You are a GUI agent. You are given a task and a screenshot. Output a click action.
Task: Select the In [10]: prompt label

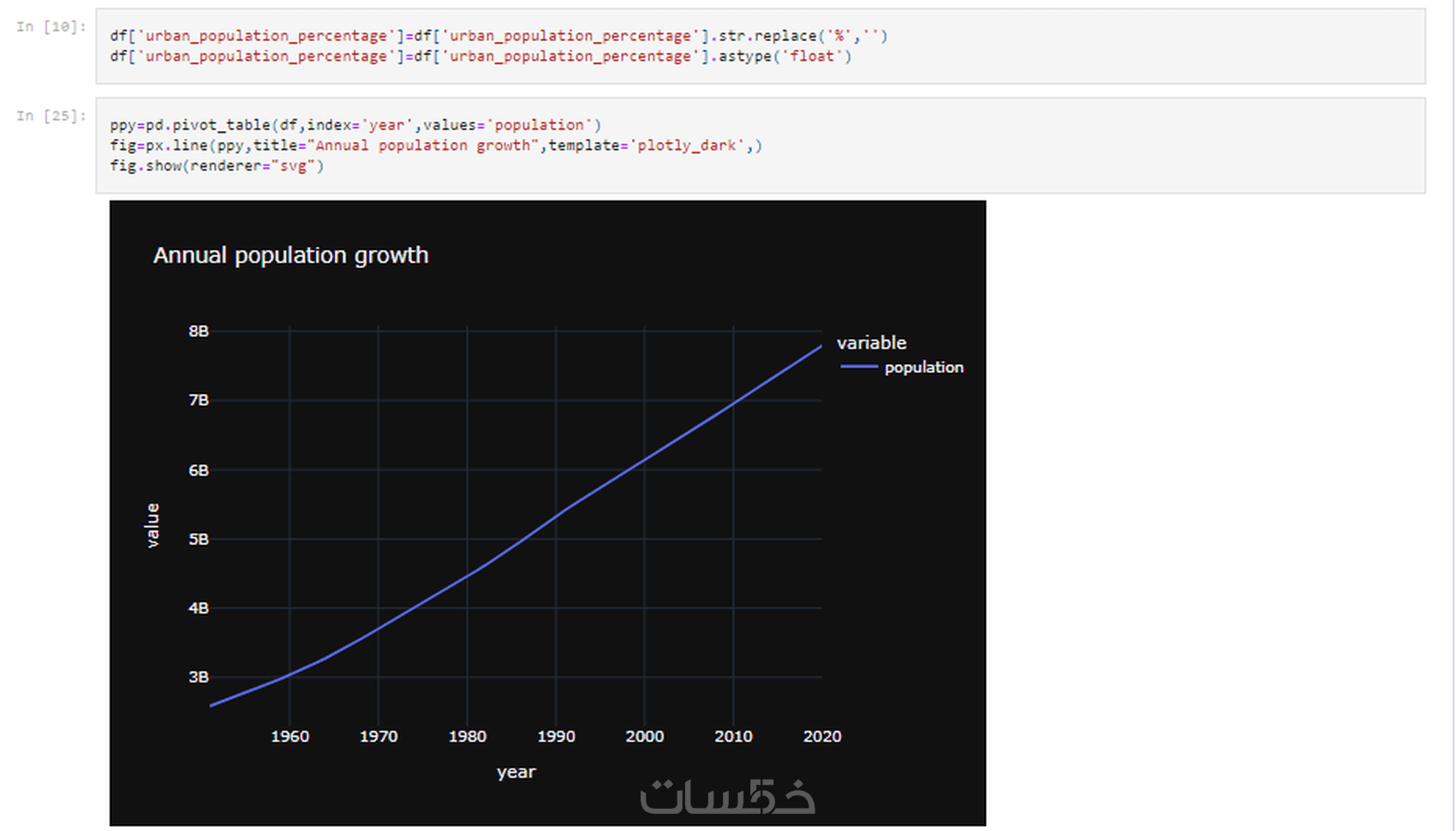click(51, 27)
